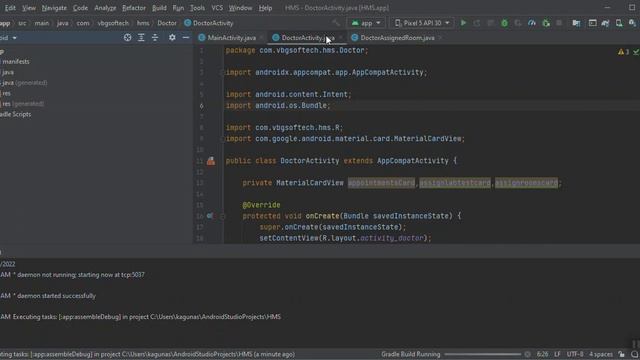Click the vbgsoftech breadcrumb

(x=113, y=23)
